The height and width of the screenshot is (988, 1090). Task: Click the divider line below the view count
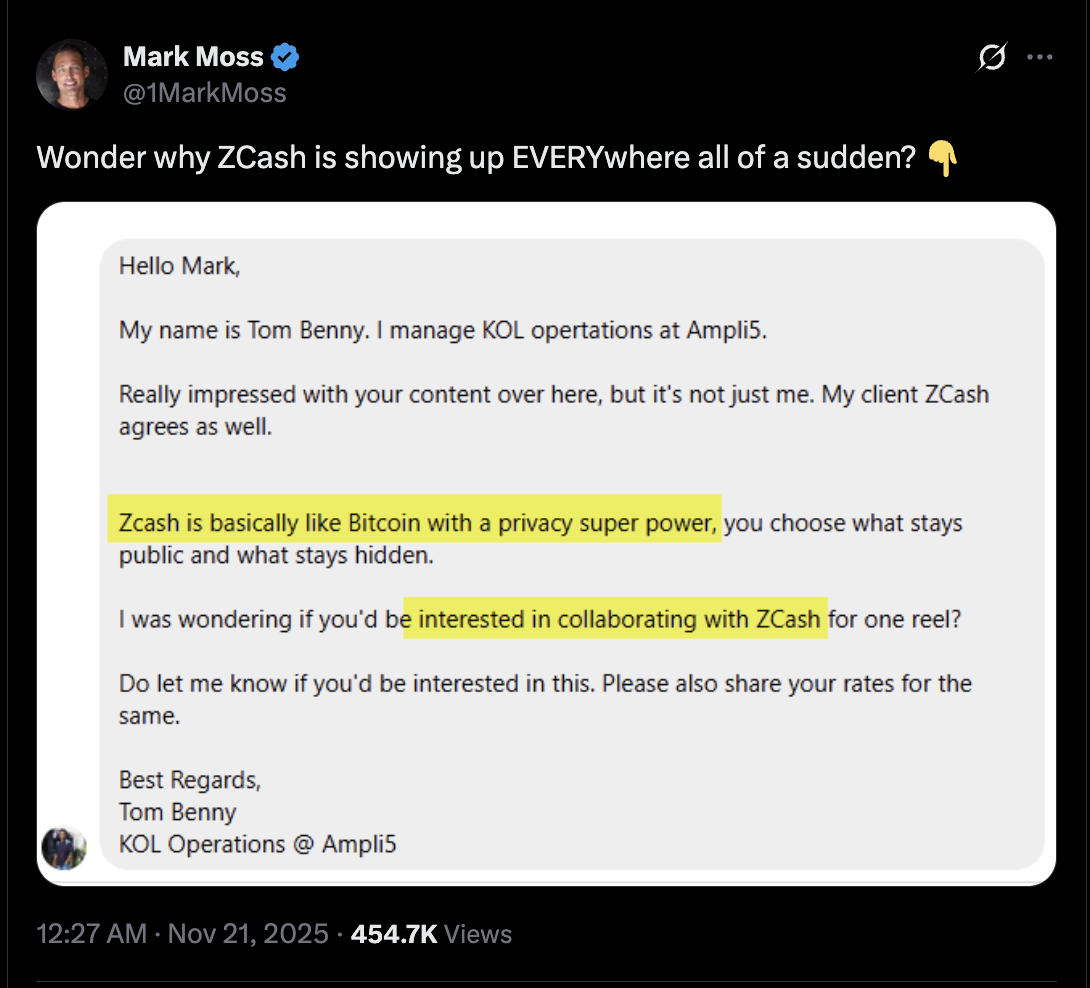[545, 977]
